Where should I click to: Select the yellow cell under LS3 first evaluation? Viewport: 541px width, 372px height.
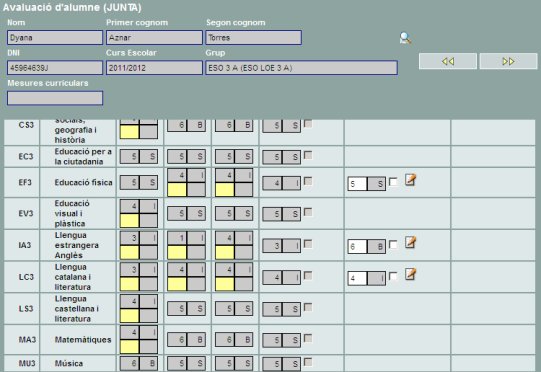tap(129, 315)
